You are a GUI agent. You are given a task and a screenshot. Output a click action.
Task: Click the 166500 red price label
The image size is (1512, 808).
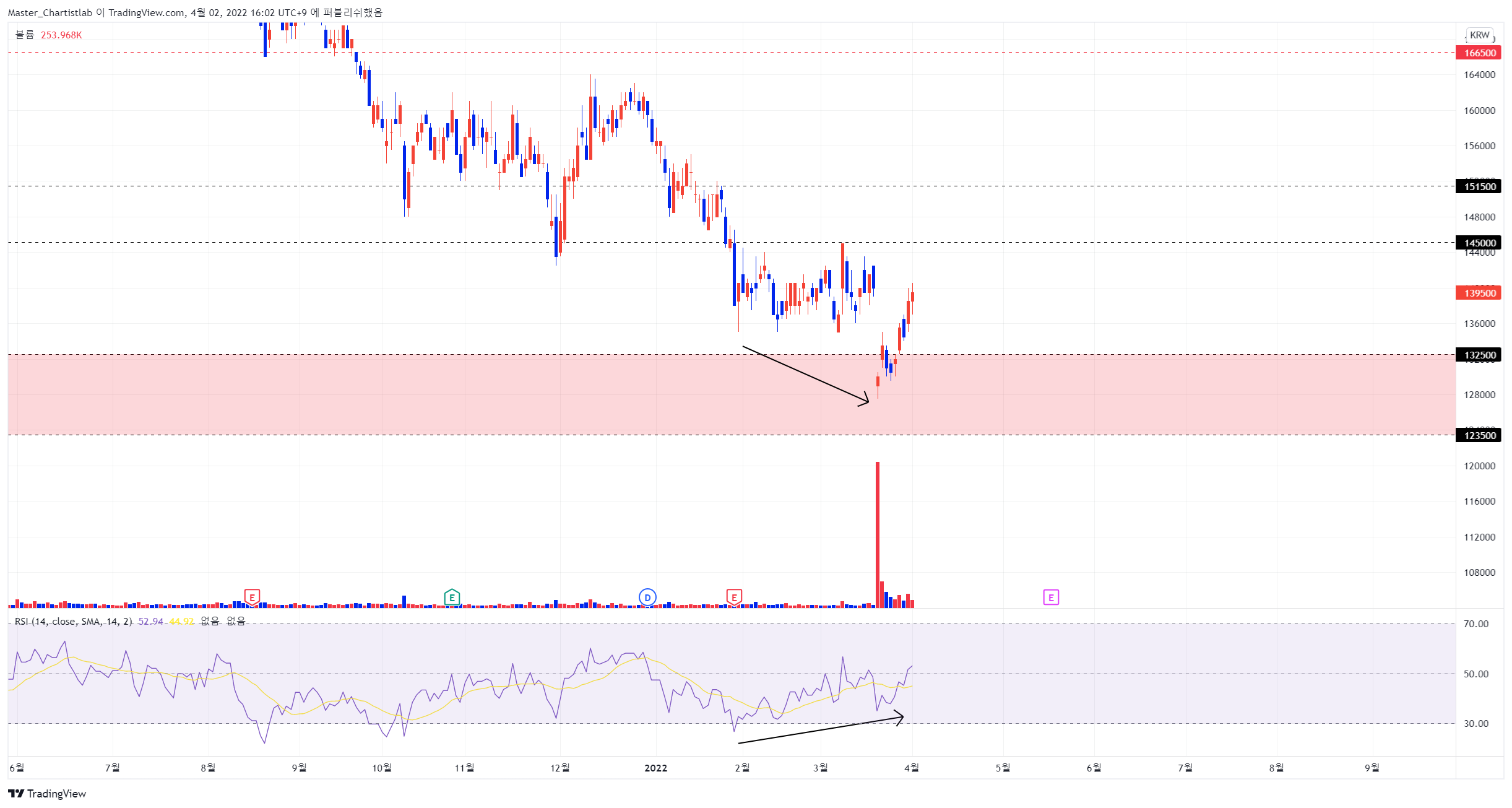point(1479,53)
